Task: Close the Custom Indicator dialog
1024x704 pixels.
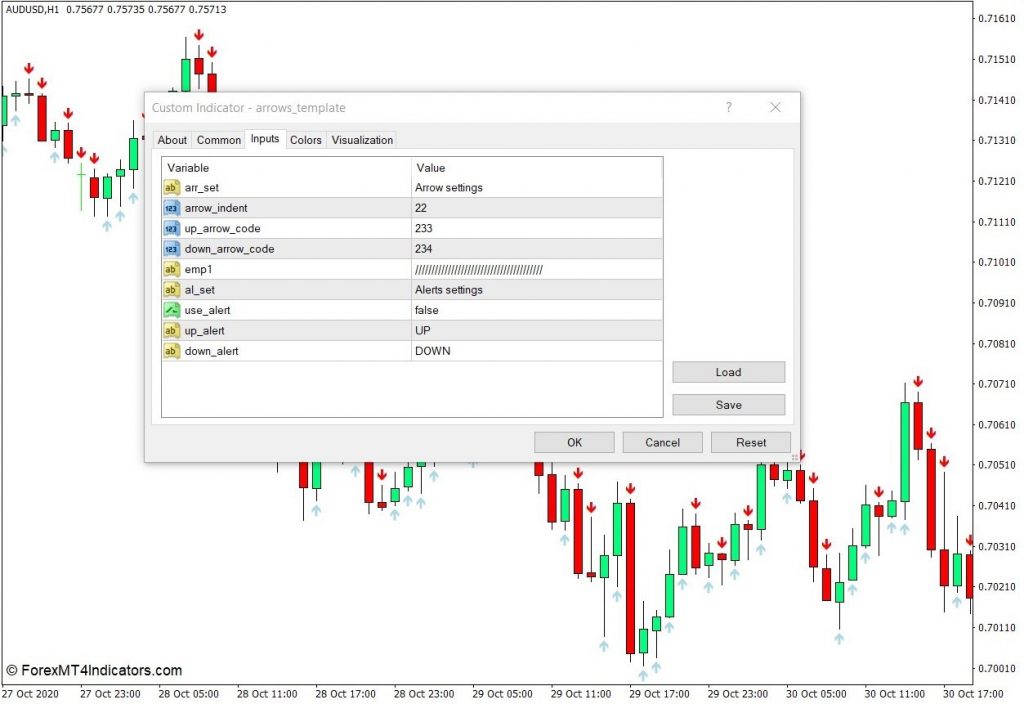Action: pos(775,107)
